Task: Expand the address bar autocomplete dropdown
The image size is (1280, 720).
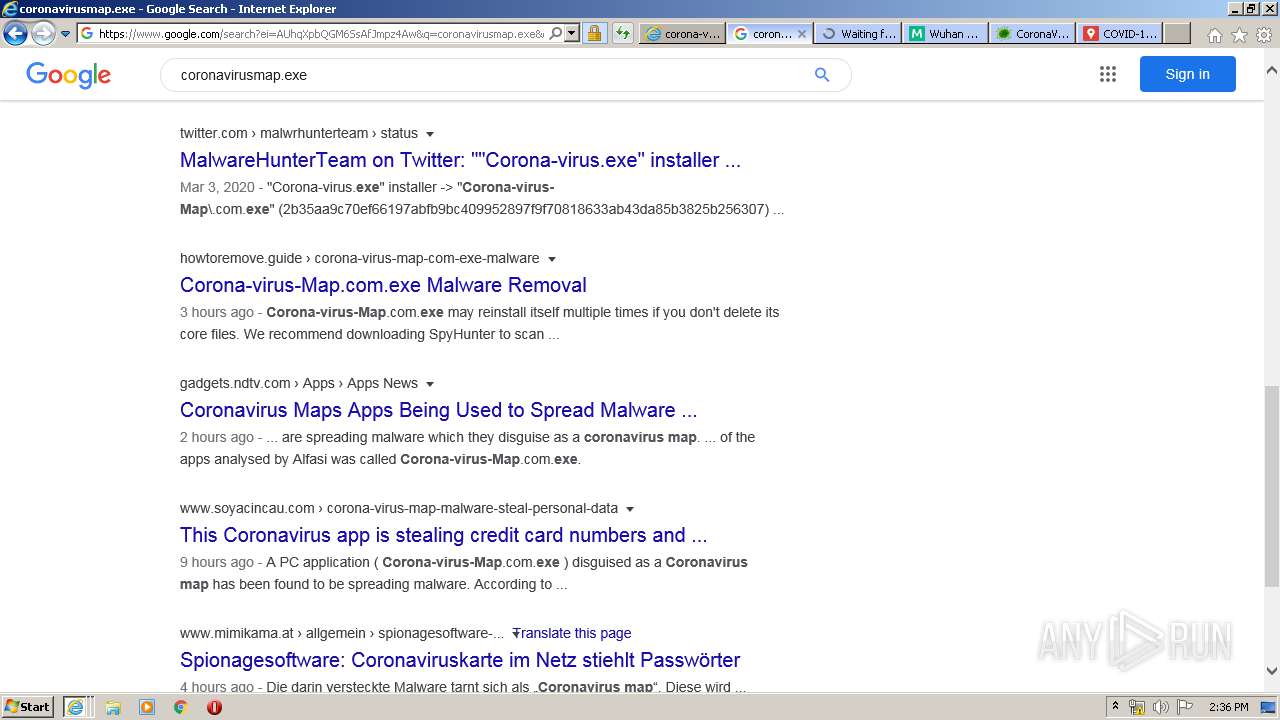Action: pyautogui.click(x=572, y=33)
